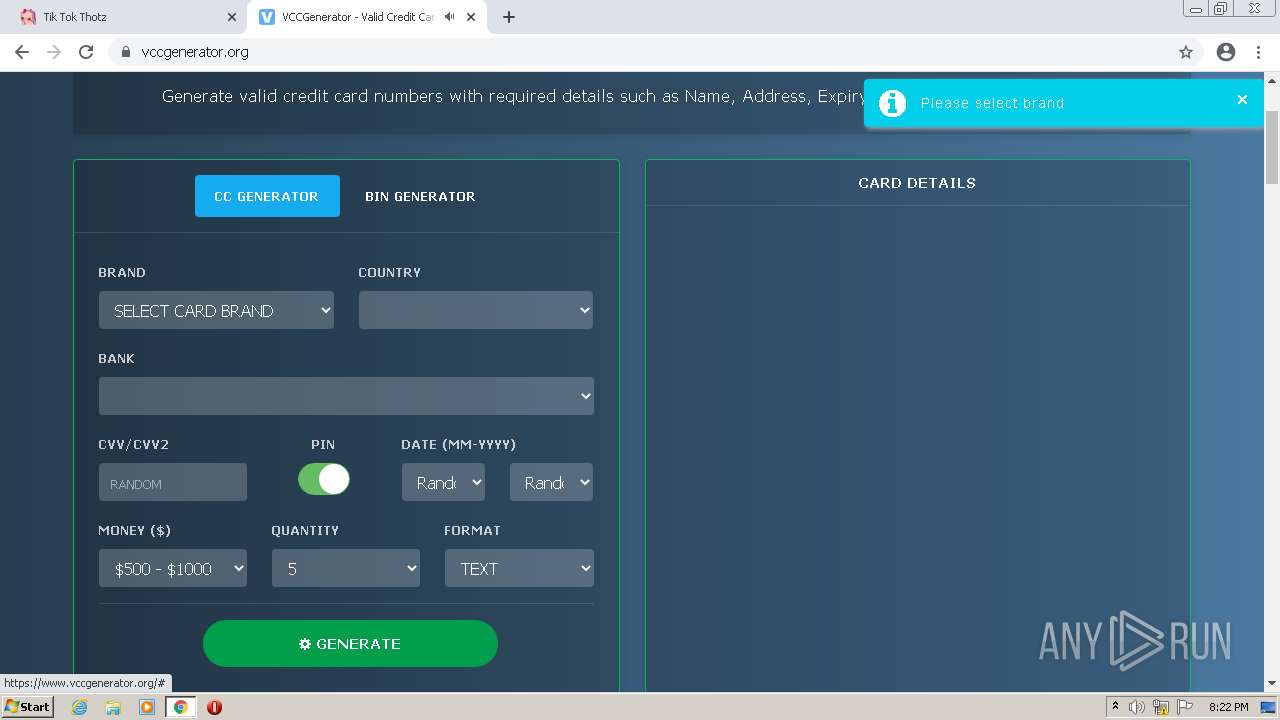
Task: Go back in Chrome browser history
Action: (x=22, y=52)
